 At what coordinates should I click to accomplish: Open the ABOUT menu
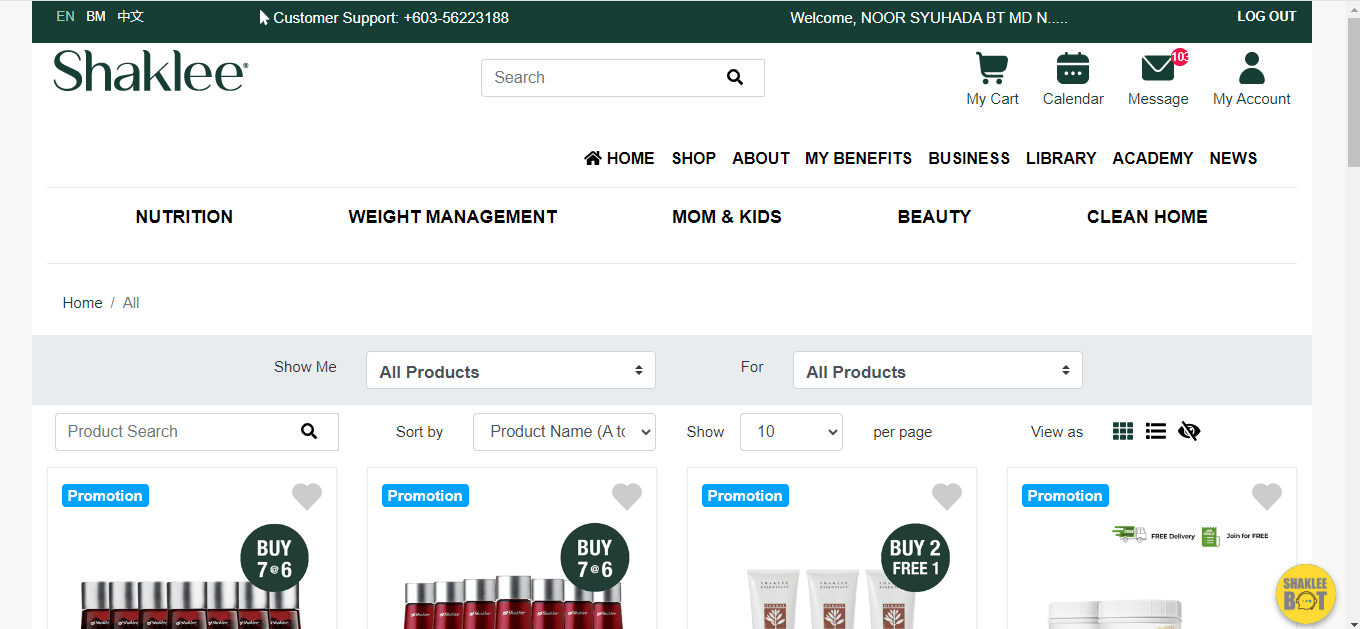(x=761, y=158)
